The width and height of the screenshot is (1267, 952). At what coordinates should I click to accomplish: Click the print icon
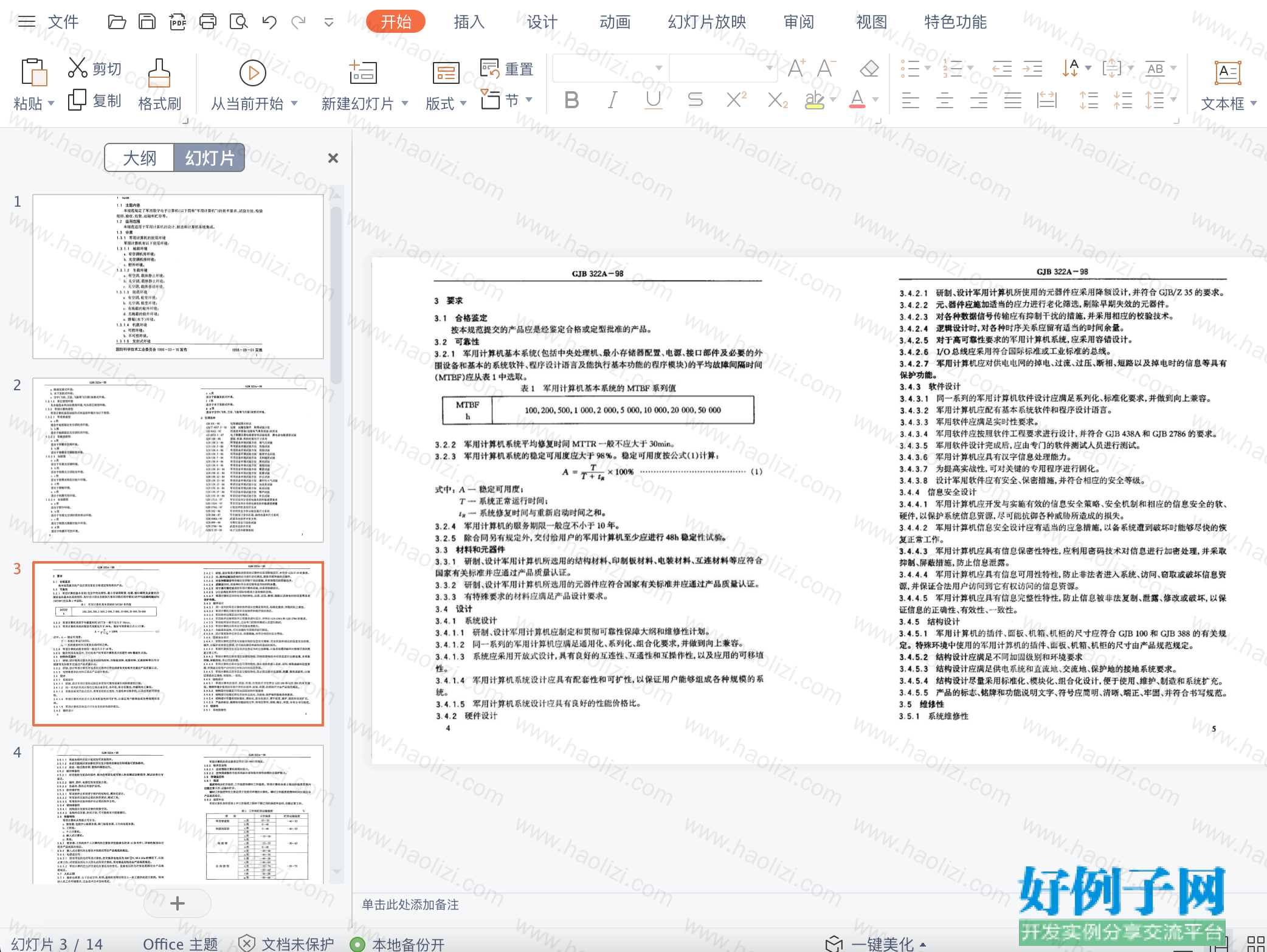click(x=208, y=22)
